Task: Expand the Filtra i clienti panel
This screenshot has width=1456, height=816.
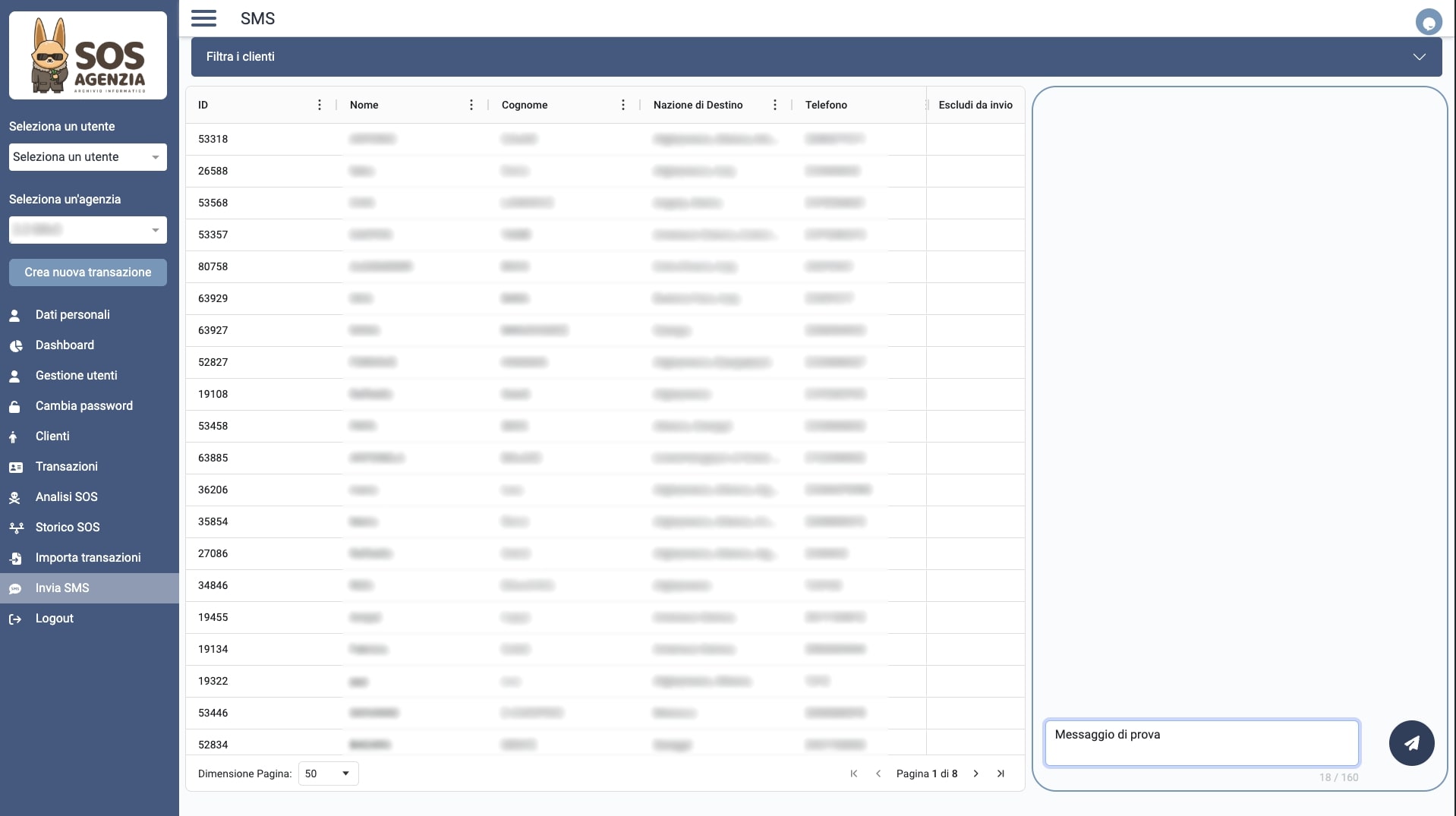Action: [816, 57]
